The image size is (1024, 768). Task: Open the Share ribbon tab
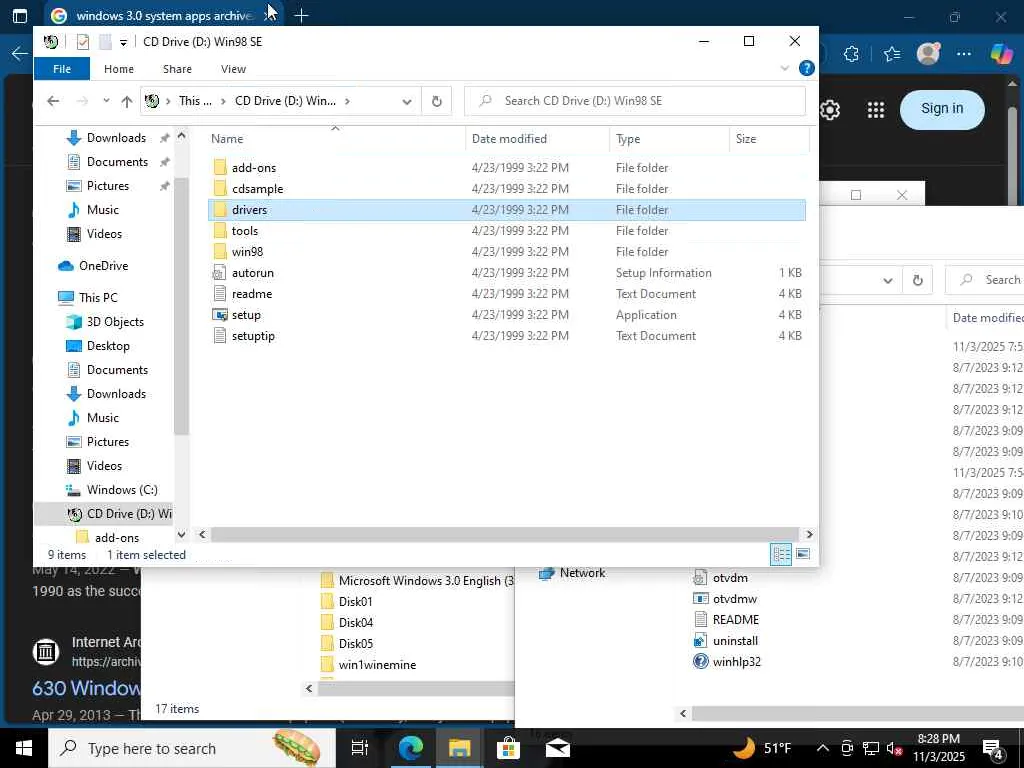(x=177, y=69)
